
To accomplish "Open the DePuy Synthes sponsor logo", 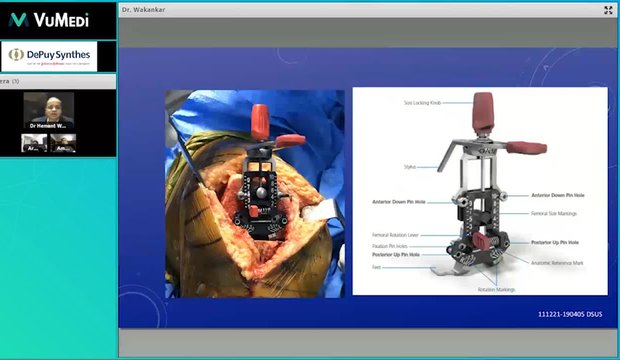I will point(49,57).
